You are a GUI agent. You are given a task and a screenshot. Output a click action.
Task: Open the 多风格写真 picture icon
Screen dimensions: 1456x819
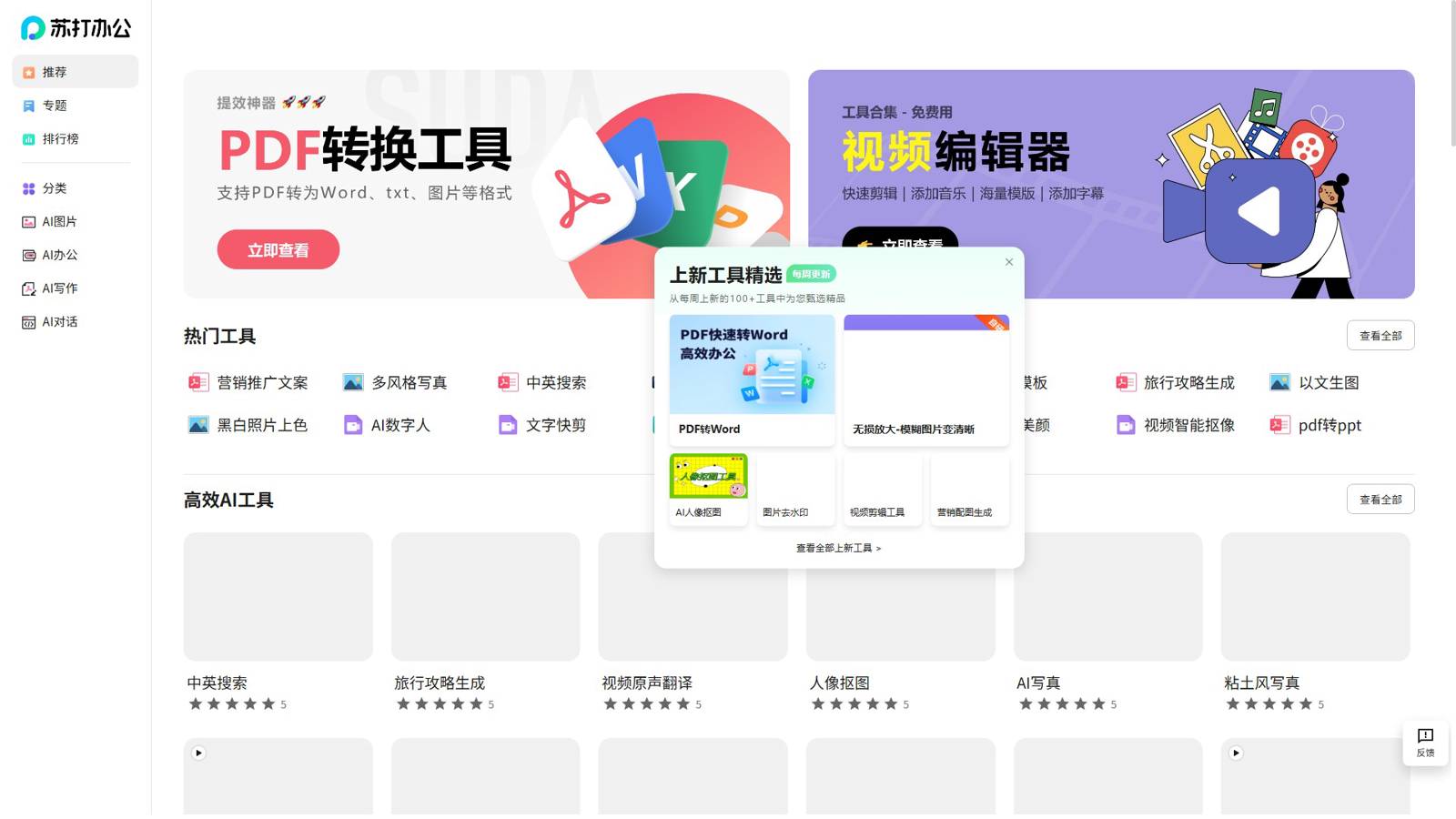click(x=353, y=382)
